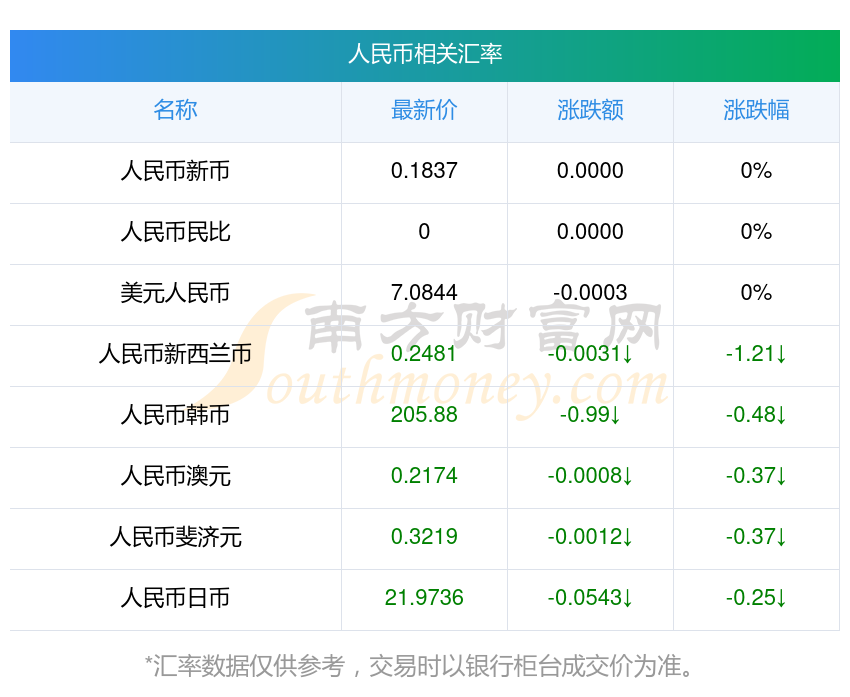Click the price 0.1837
The image size is (850, 697).
click(x=424, y=171)
